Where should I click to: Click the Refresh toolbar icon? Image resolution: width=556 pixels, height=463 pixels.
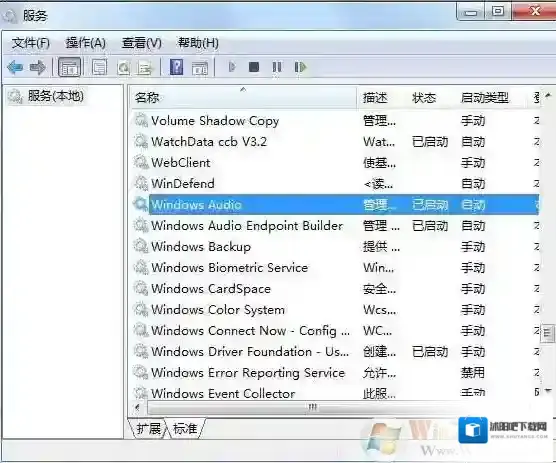(x=123, y=68)
